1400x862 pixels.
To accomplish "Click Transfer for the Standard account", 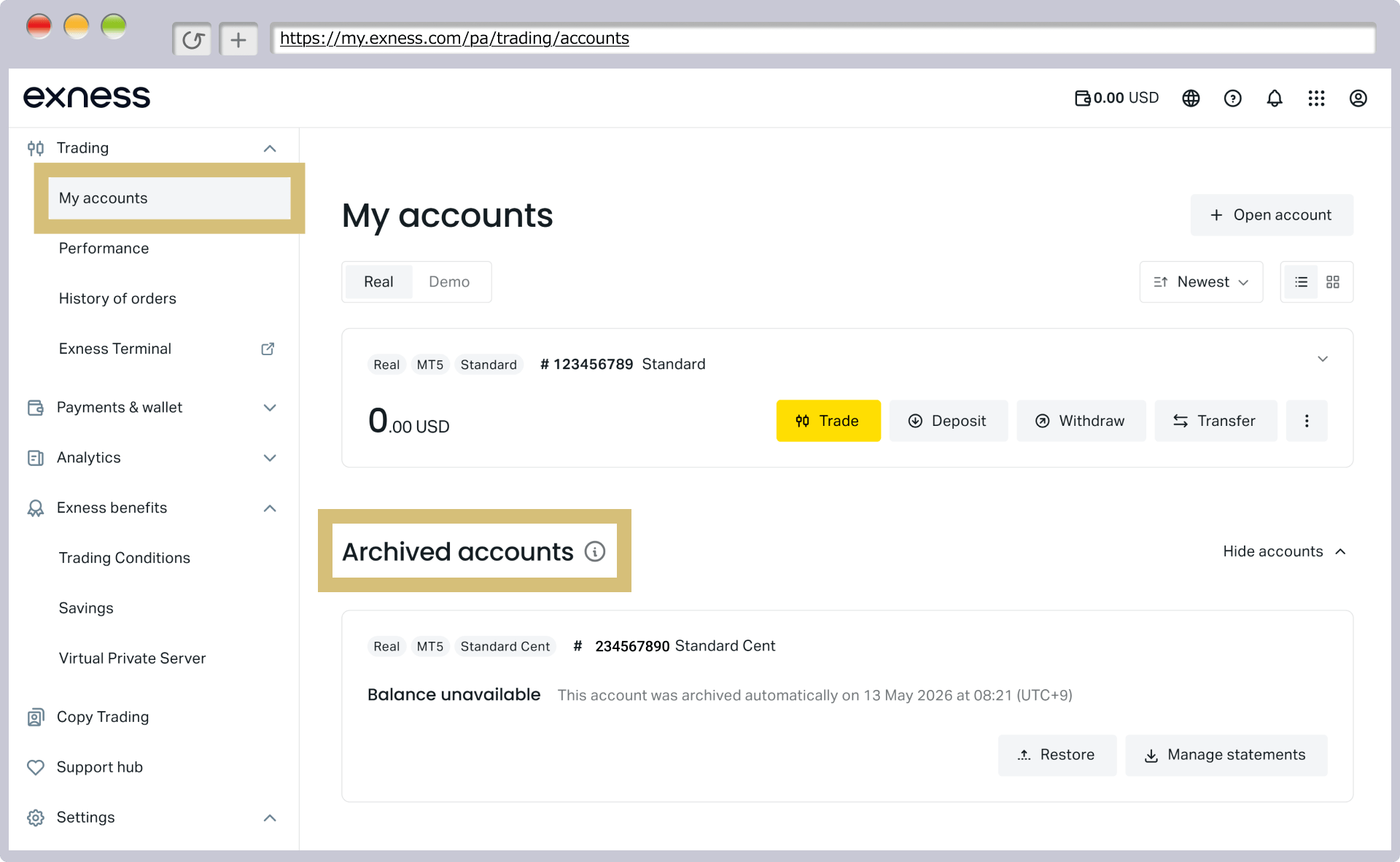I will (x=1216, y=421).
